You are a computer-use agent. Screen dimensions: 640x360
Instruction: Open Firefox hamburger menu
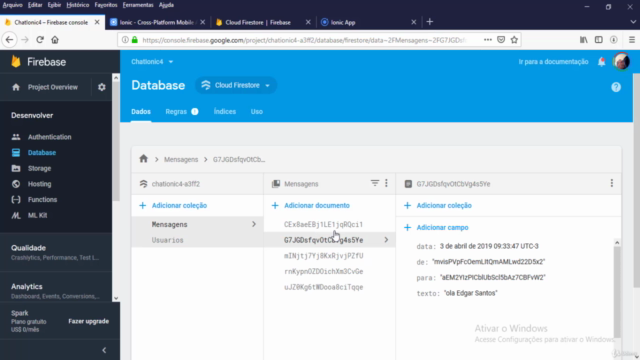(631, 40)
